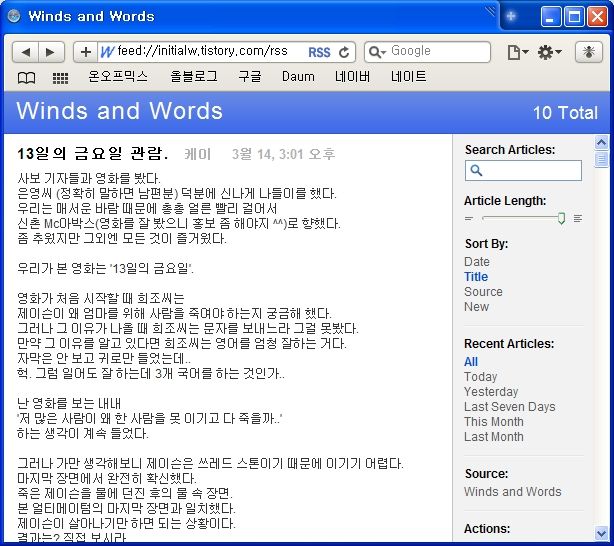Sort articles by Source

[x=483, y=291]
